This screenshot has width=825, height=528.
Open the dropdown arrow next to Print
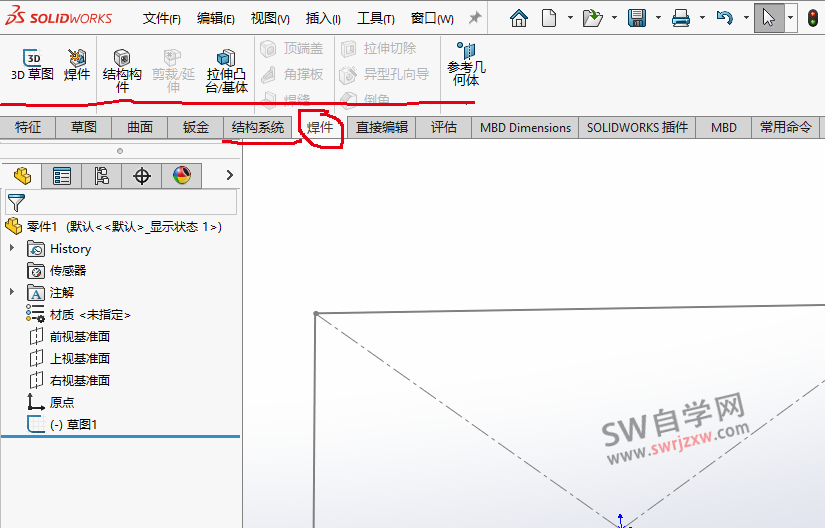coord(702,18)
